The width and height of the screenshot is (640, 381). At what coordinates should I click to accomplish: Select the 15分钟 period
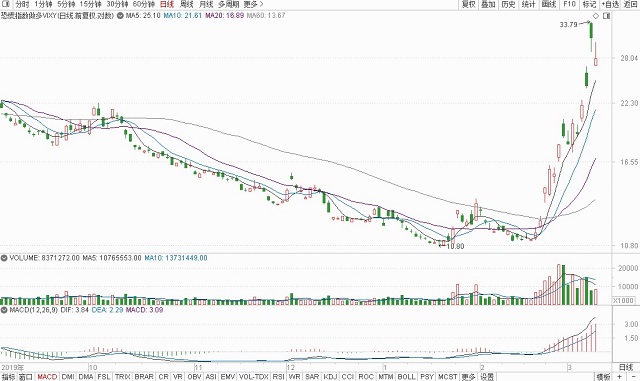[x=90, y=4]
